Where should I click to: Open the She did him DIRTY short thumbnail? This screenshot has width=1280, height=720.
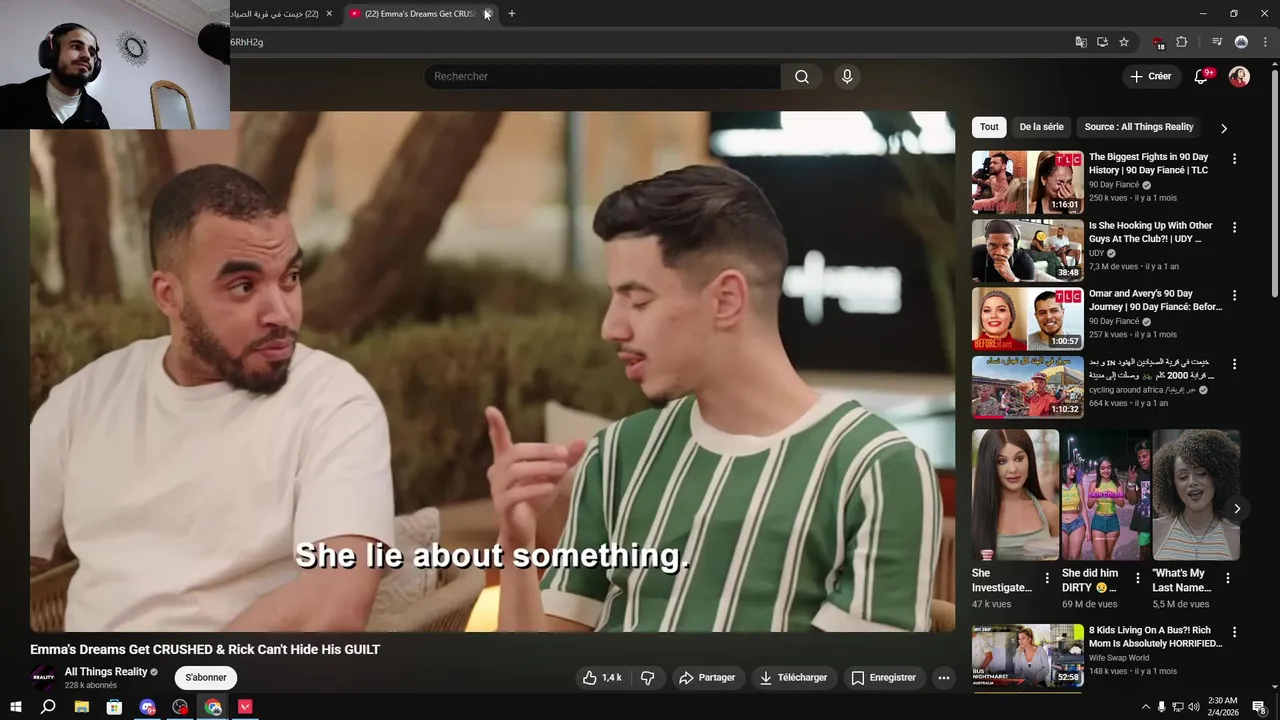[1105, 495]
